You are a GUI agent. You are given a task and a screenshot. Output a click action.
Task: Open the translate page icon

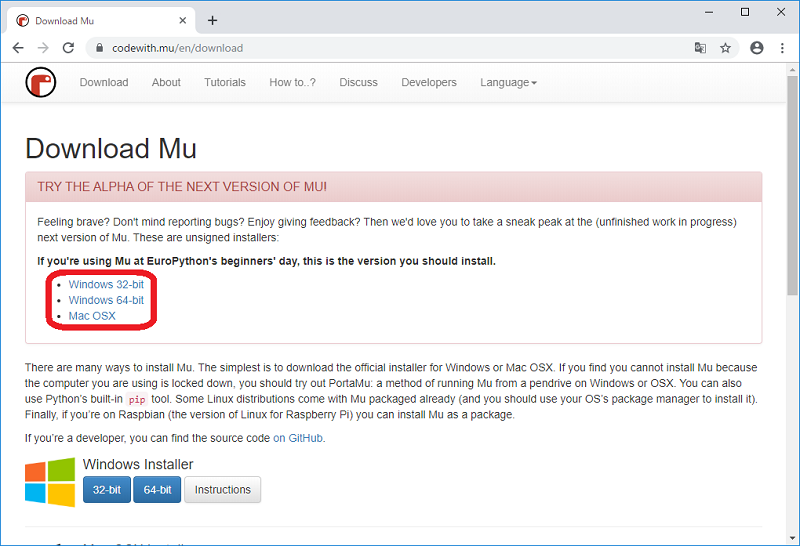(x=700, y=48)
